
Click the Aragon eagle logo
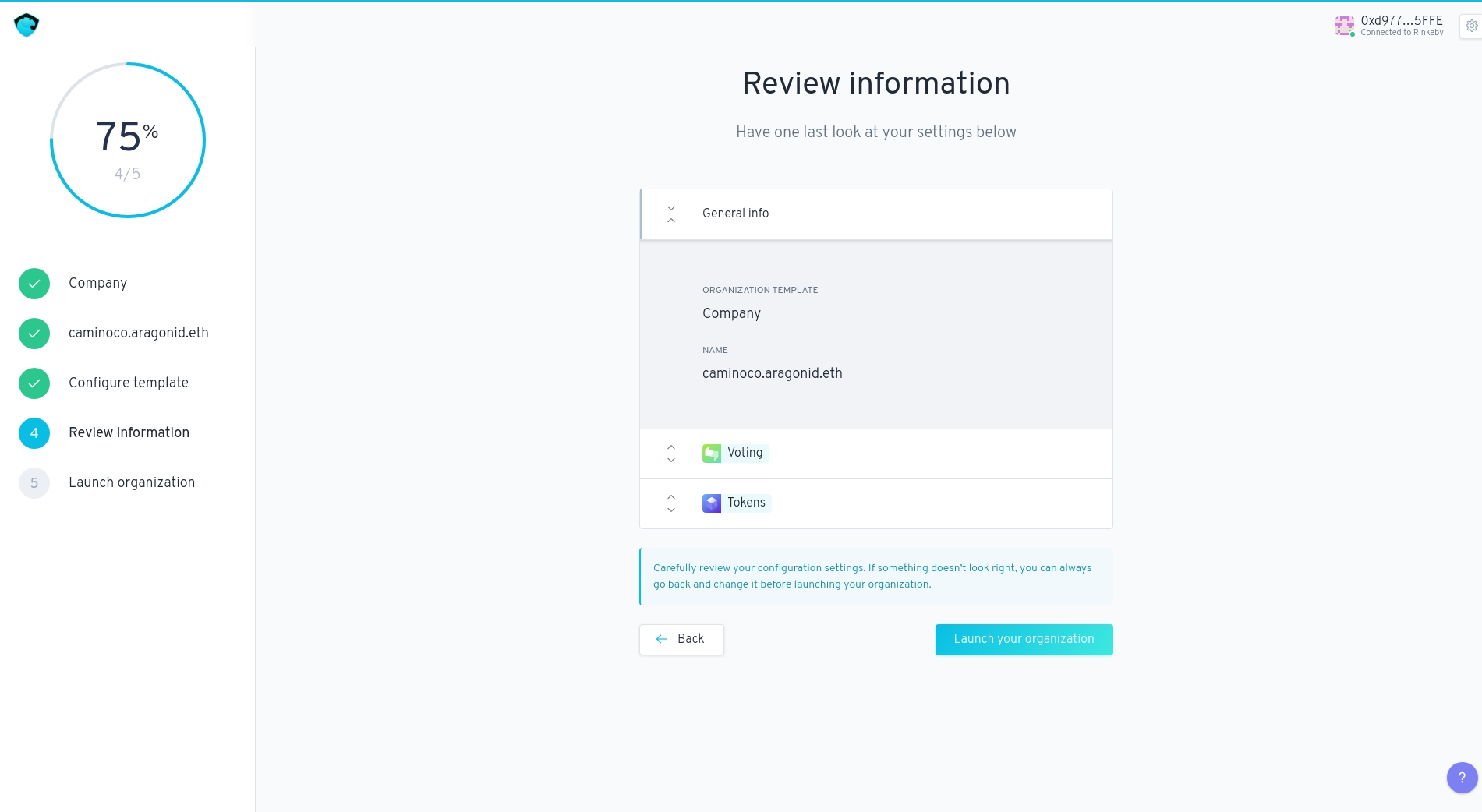click(x=27, y=25)
